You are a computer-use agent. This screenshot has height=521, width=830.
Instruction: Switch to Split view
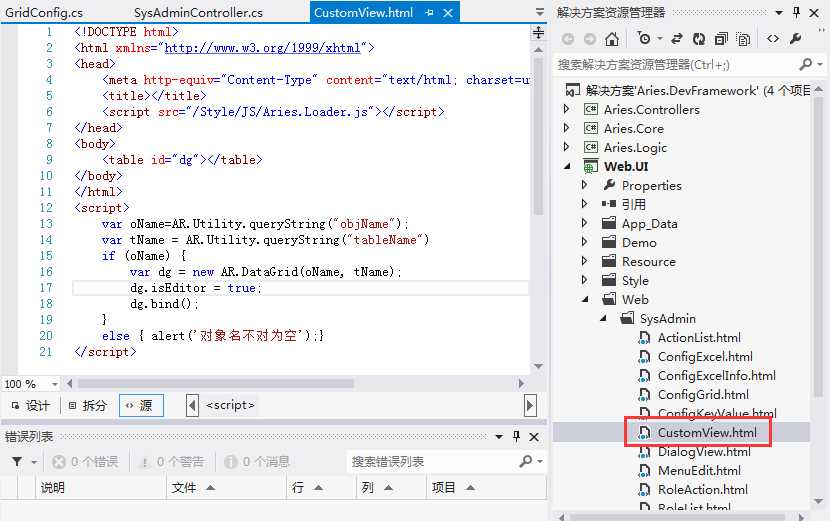[x=88, y=406]
